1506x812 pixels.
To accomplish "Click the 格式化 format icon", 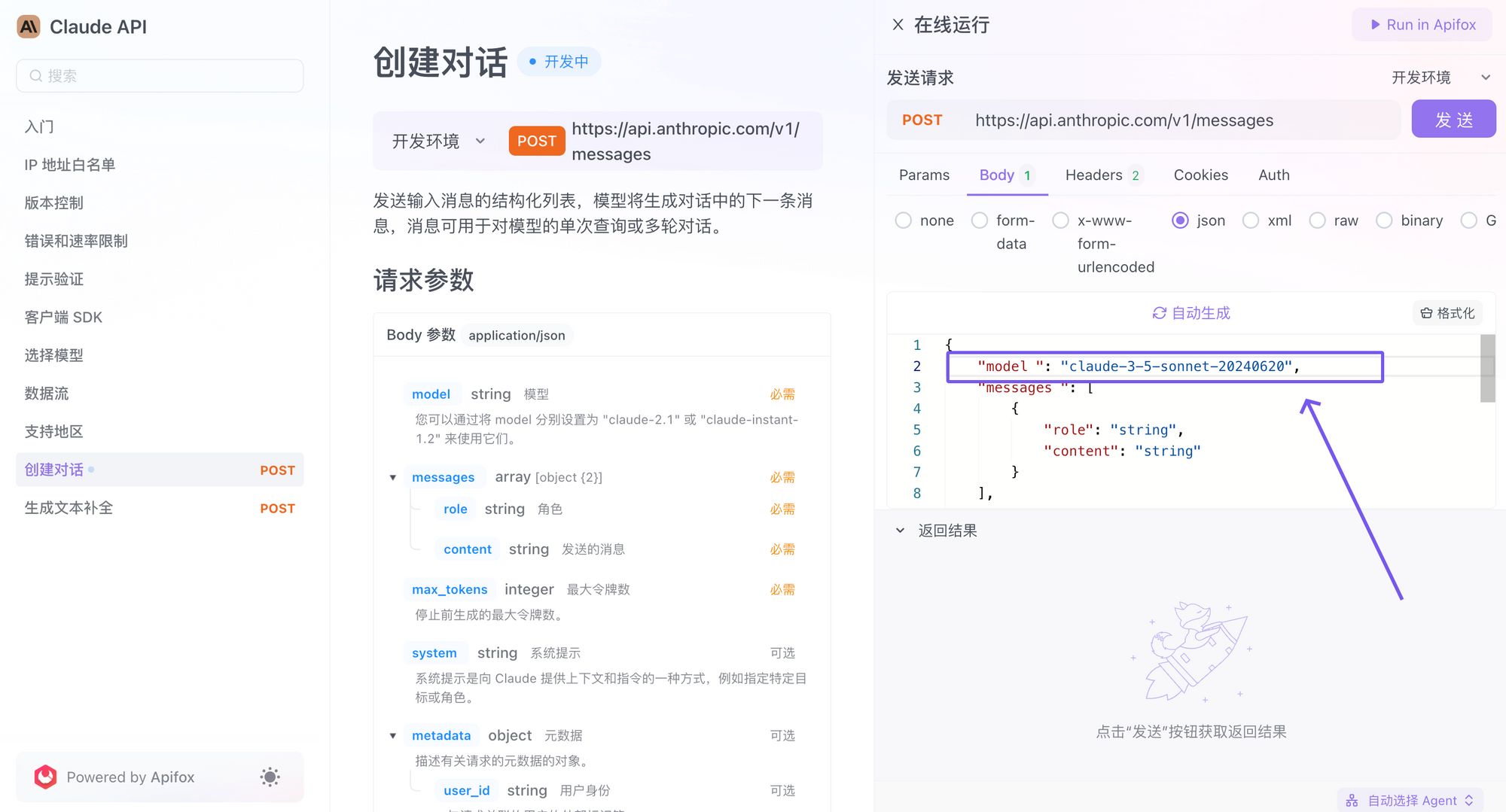I will [1426, 313].
